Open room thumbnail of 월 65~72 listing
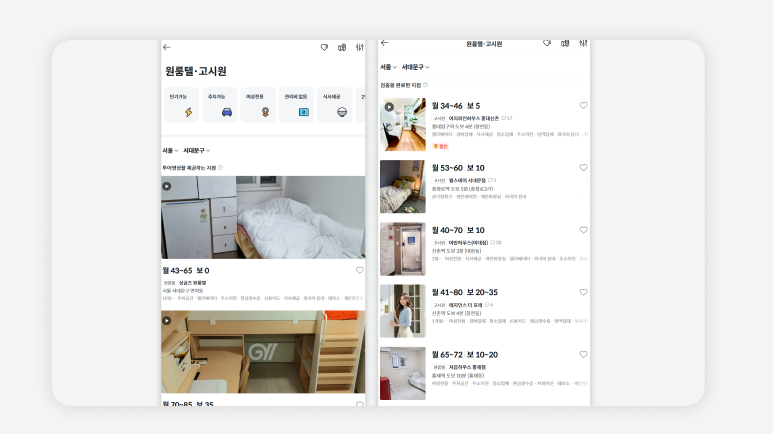 tap(403, 373)
